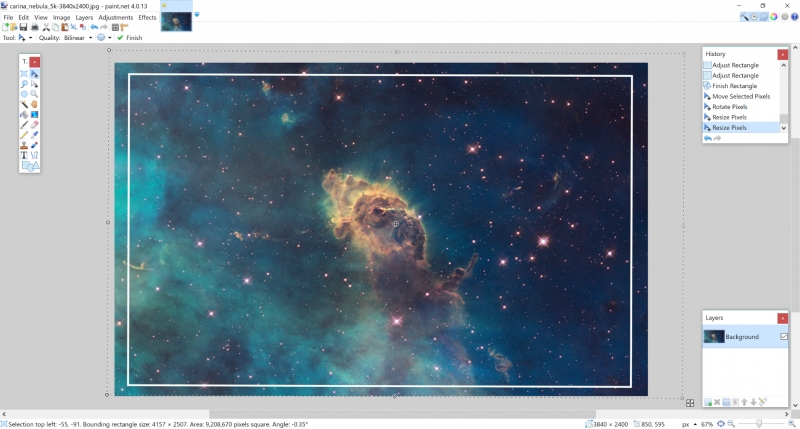This screenshot has width=800, height=429.
Task: Select the Gradient tool
Action: [34, 115]
